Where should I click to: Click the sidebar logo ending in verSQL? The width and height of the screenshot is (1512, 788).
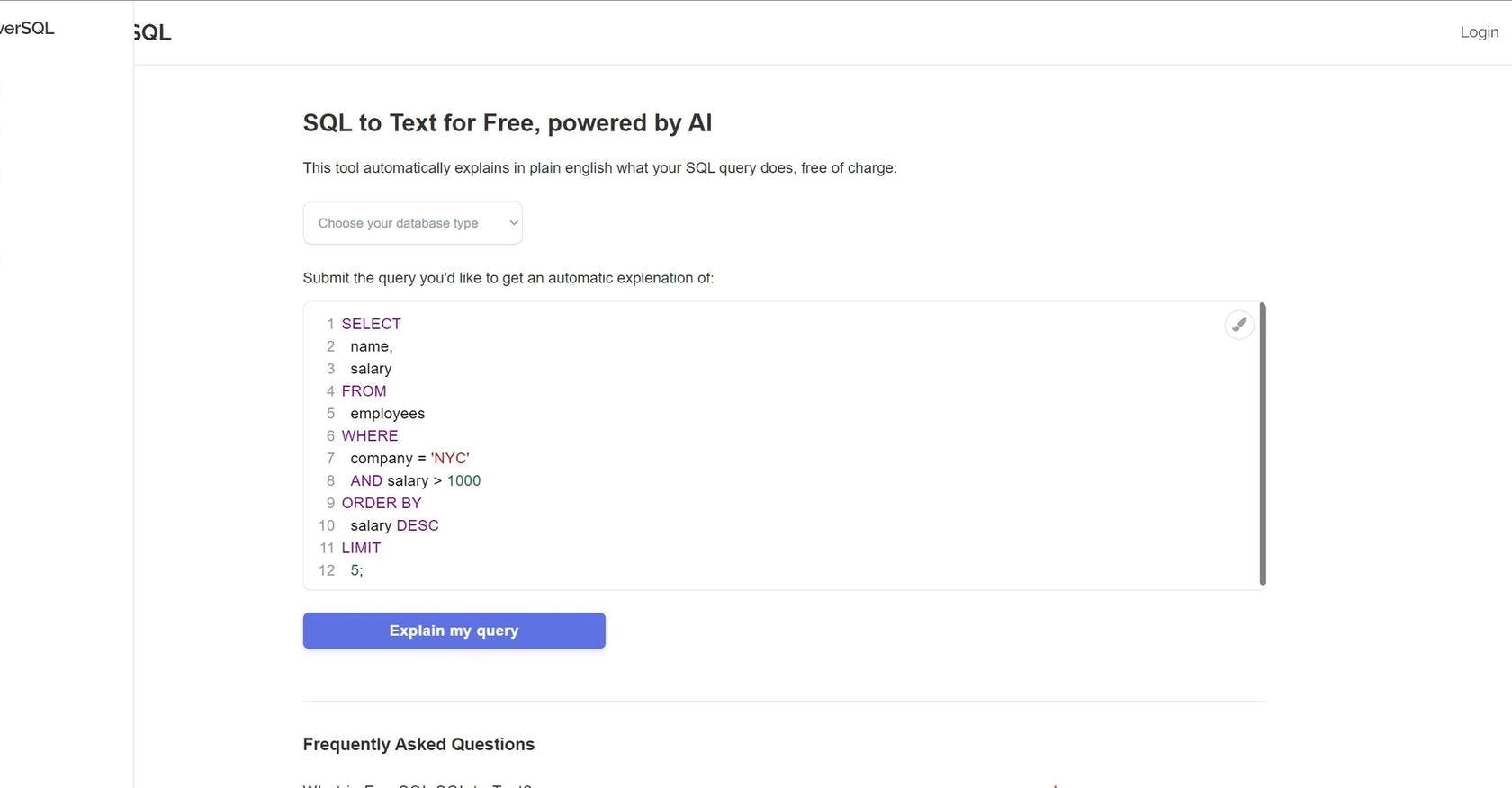tap(27, 29)
